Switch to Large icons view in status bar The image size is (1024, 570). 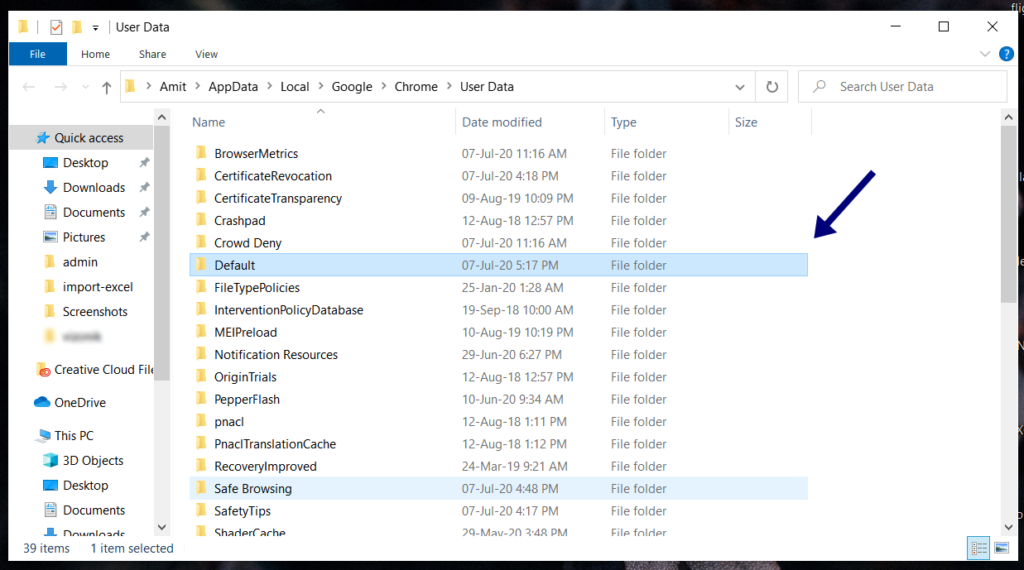[x=1002, y=548]
